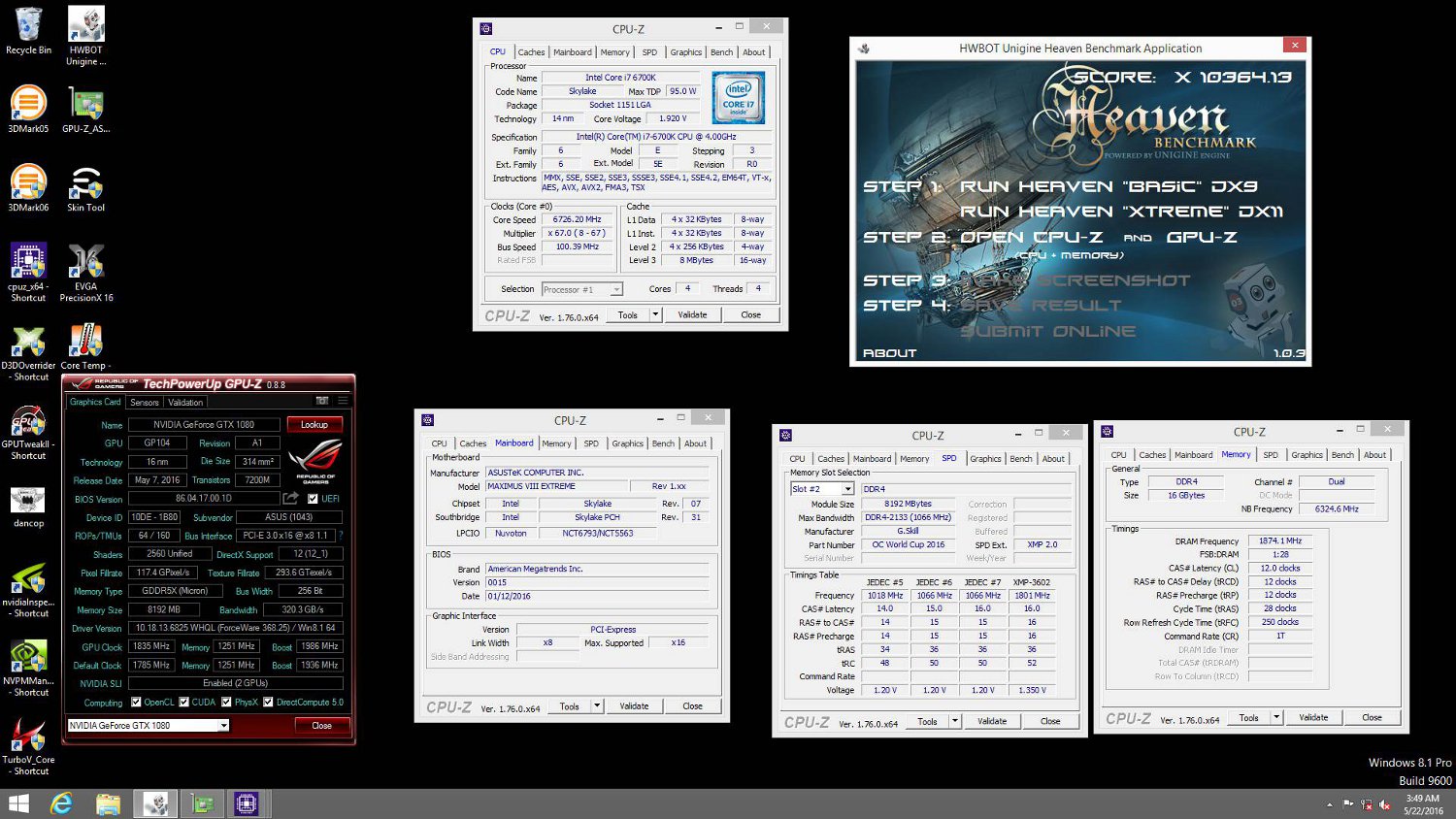
Task: Open the Core Temp desktop icon
Action: (85, 347)
